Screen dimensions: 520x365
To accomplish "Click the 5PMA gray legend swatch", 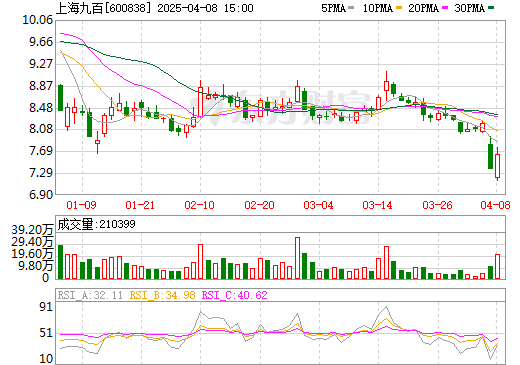I will coord(351,7).
